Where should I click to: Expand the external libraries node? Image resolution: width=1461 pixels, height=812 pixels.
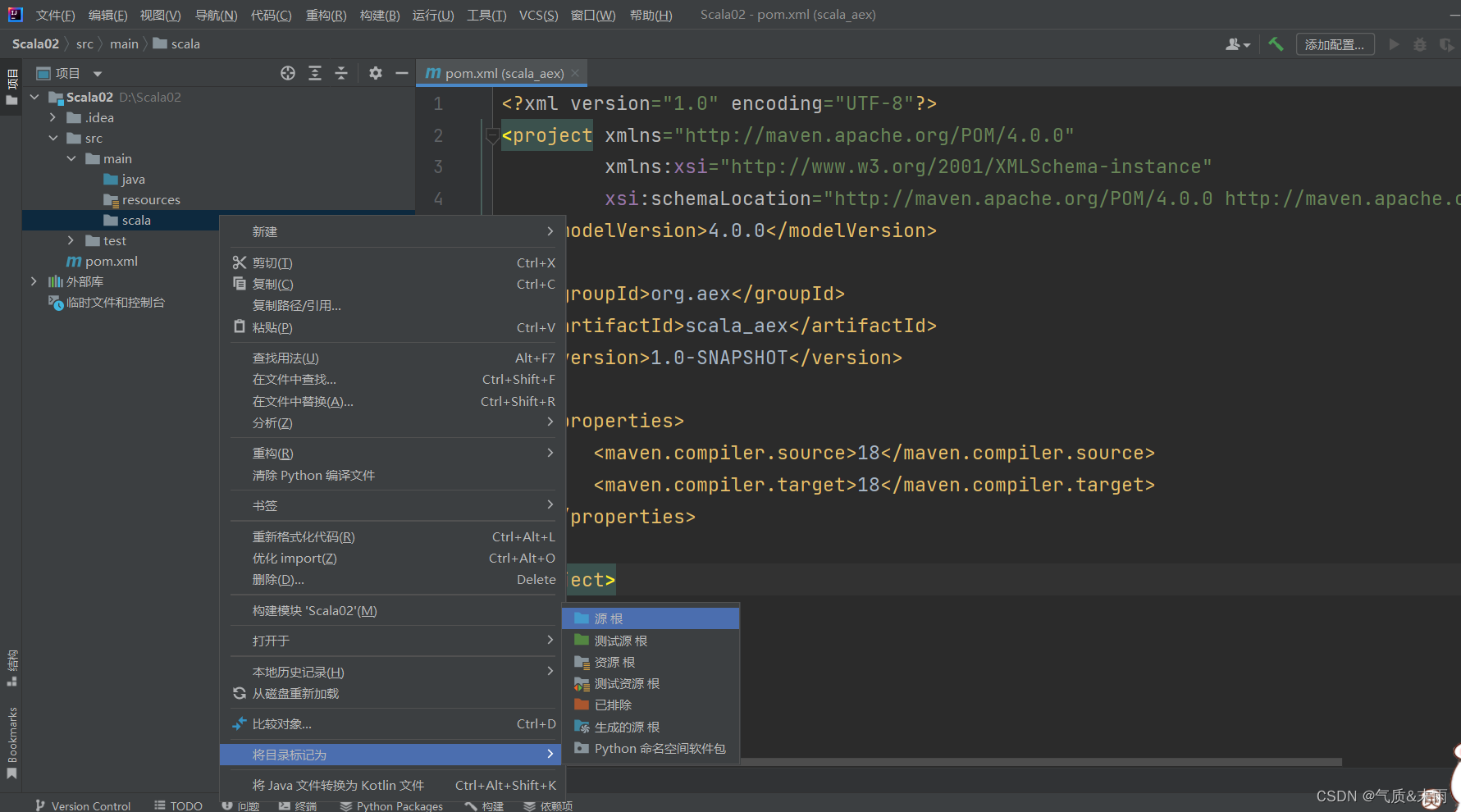34,281
